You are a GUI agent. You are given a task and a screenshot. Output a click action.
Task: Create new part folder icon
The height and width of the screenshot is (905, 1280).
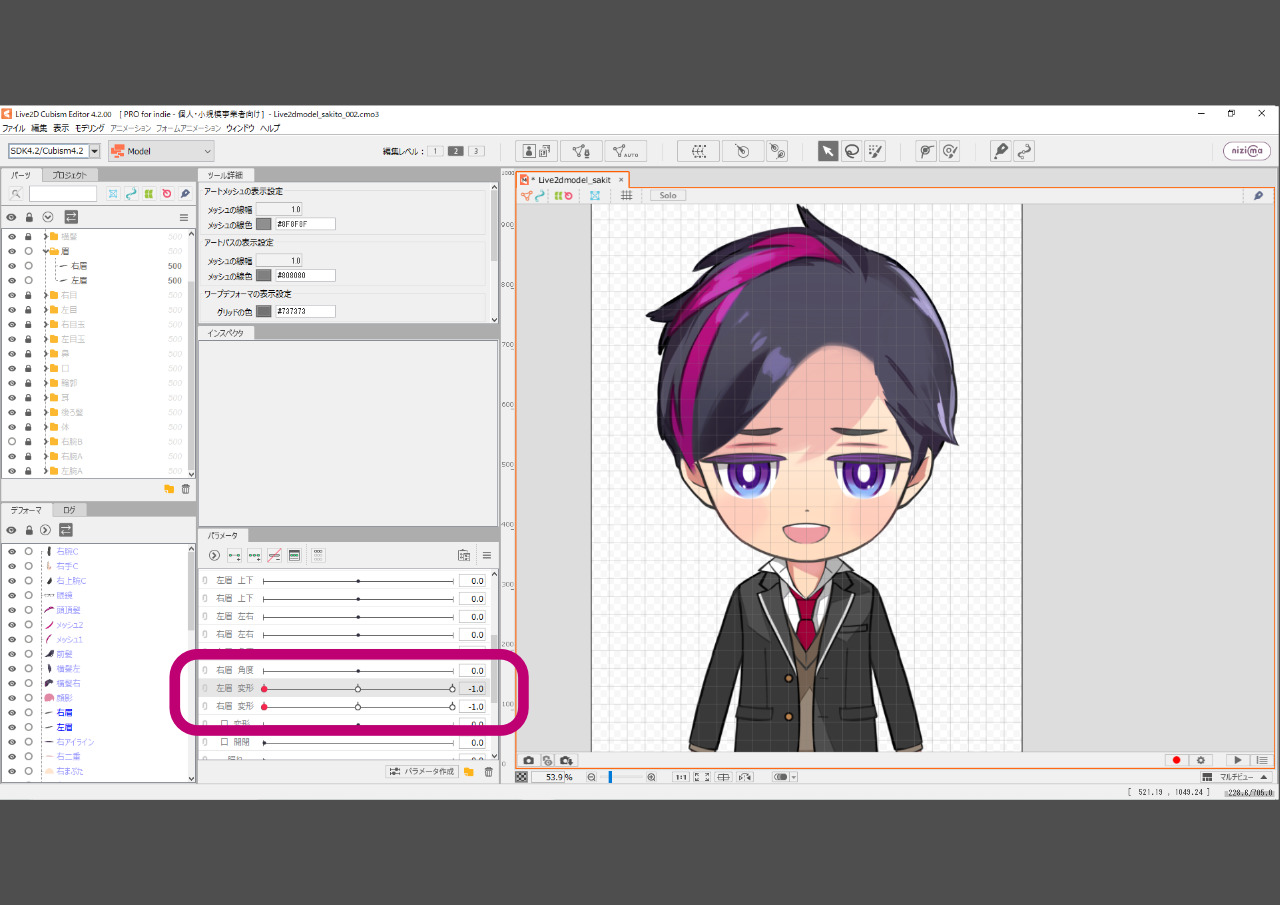(x=169, y=489)
